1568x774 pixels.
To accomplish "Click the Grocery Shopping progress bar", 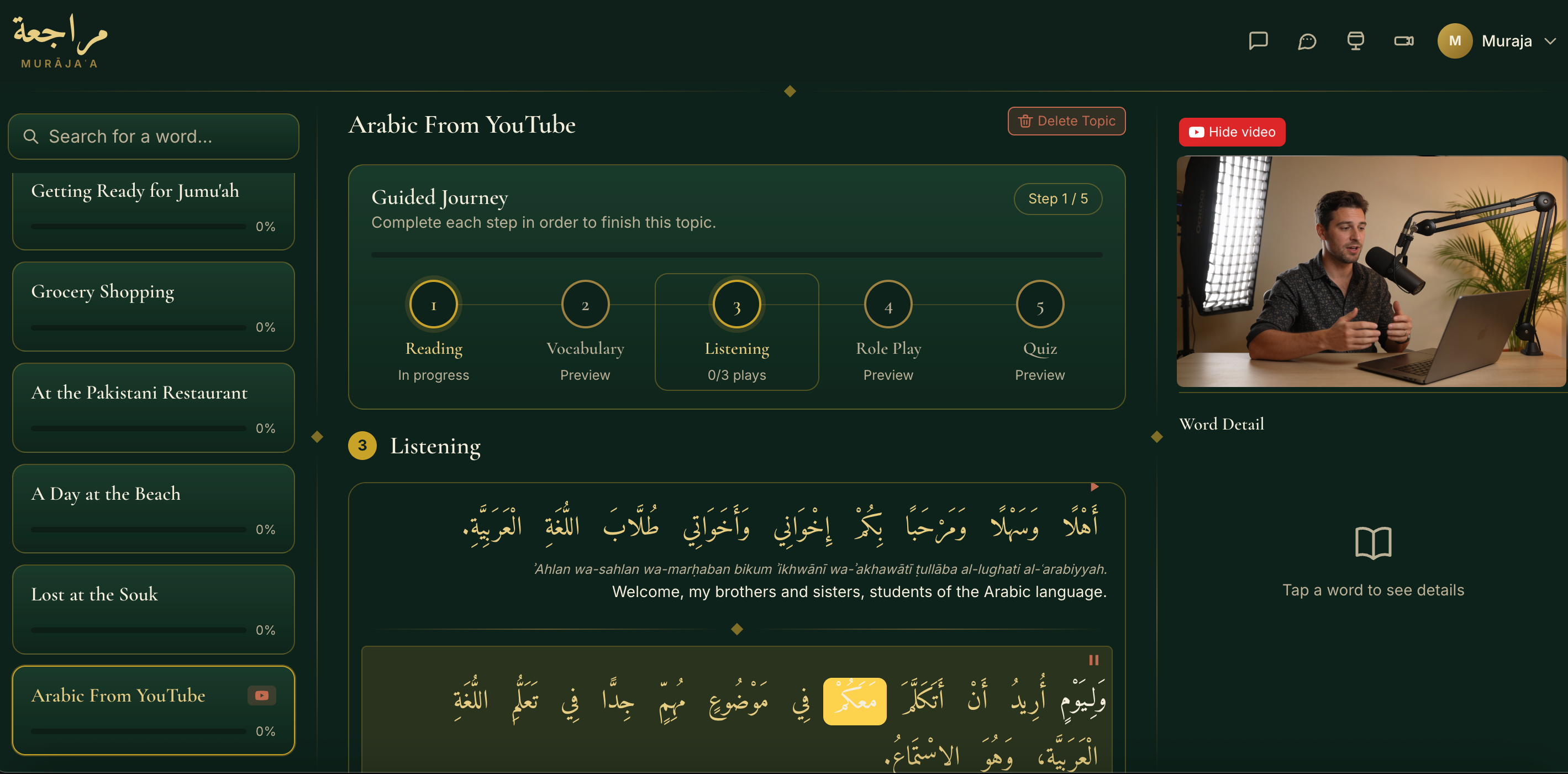I will [139, 328].
